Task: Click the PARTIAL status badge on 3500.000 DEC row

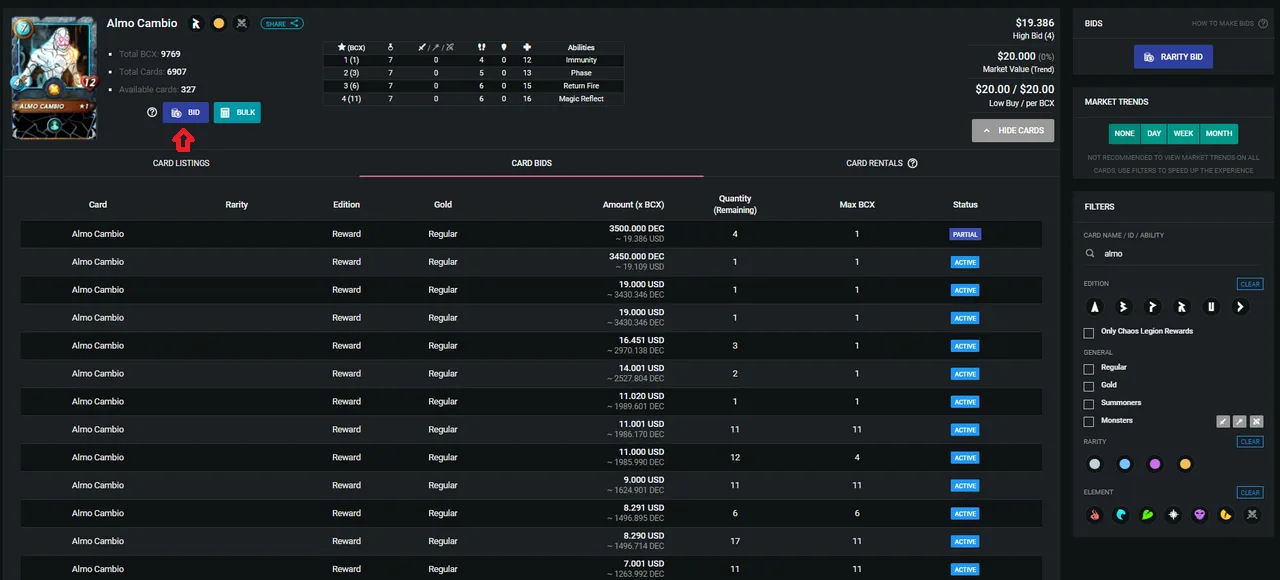Action: 965,234
